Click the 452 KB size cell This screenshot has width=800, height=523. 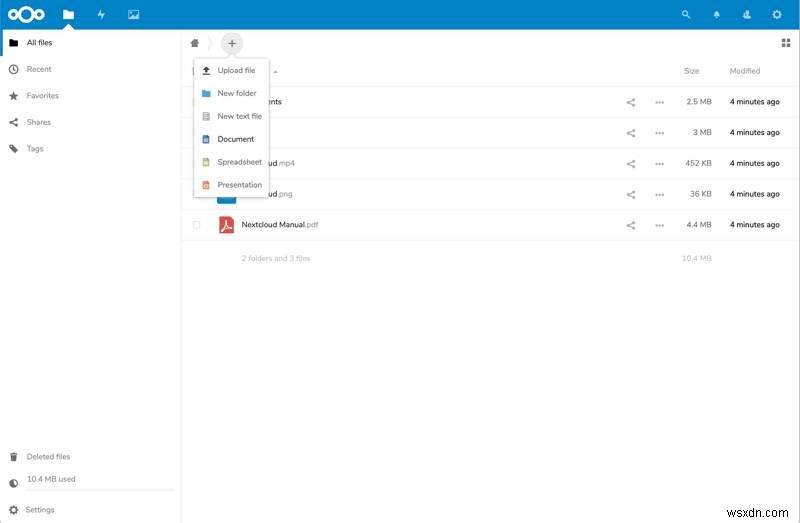(x=698, y=163)
